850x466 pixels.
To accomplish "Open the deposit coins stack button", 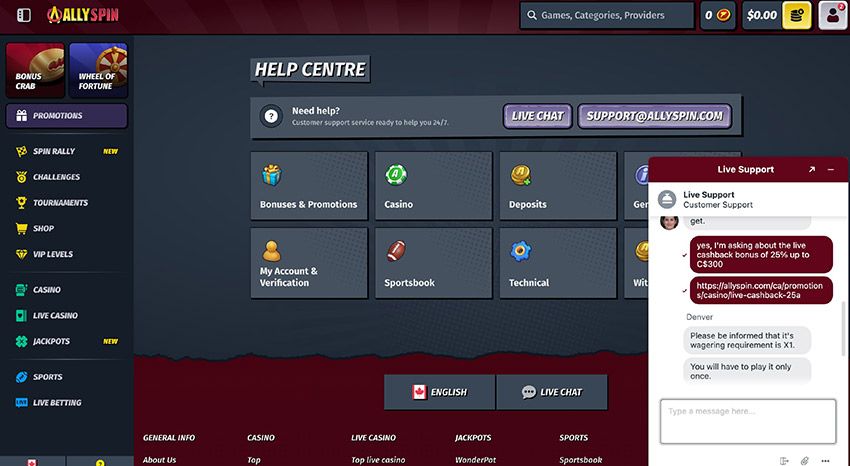I will coord(796,15).
